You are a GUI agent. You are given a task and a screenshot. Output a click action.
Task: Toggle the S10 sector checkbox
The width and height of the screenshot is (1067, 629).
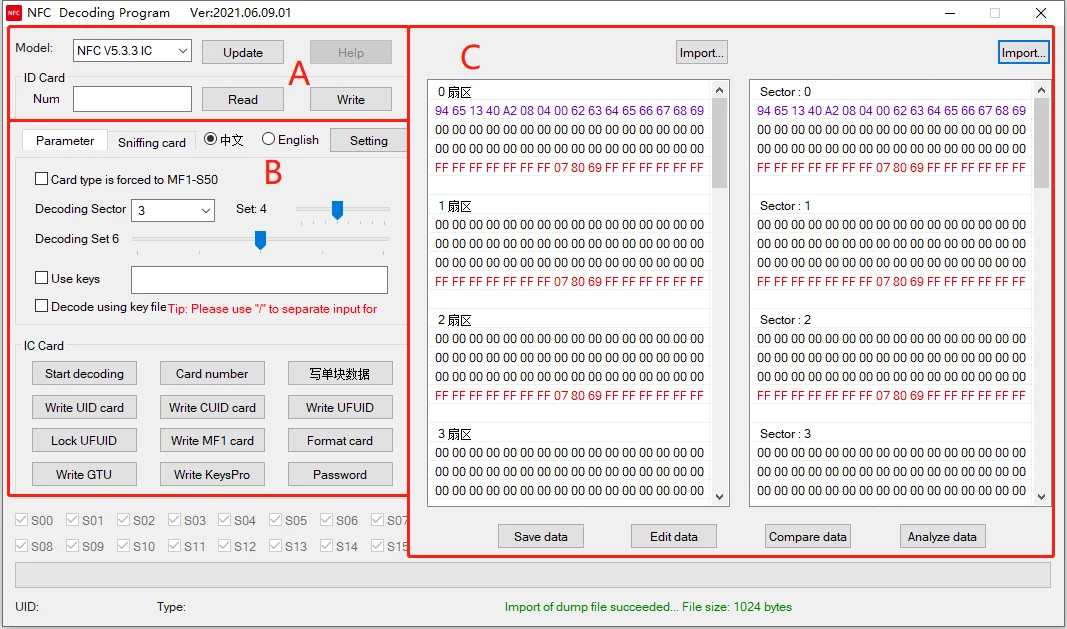pos(123,546)
